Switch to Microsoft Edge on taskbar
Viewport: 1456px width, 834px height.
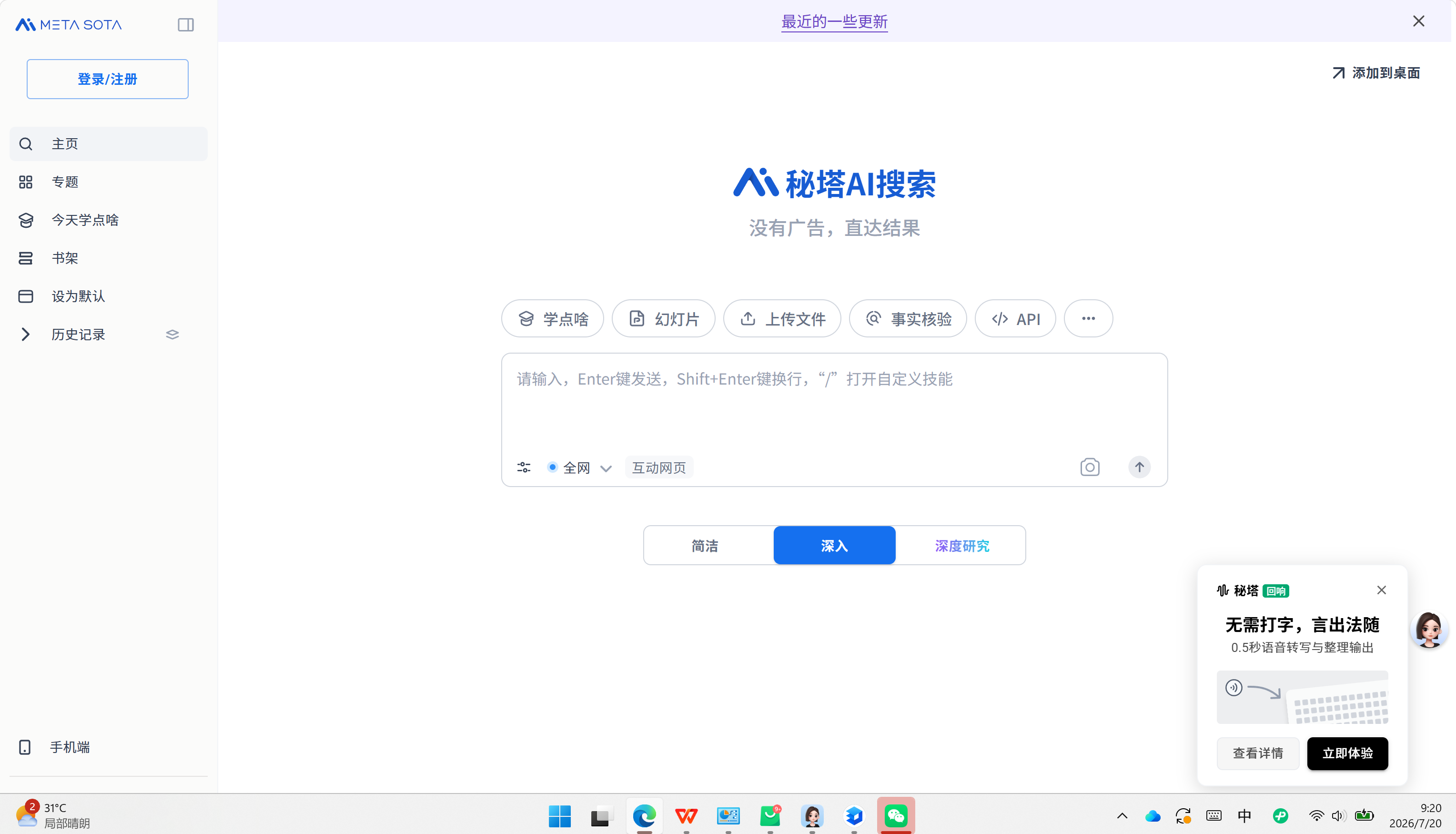pyautogui.click(x=644, y=816)
